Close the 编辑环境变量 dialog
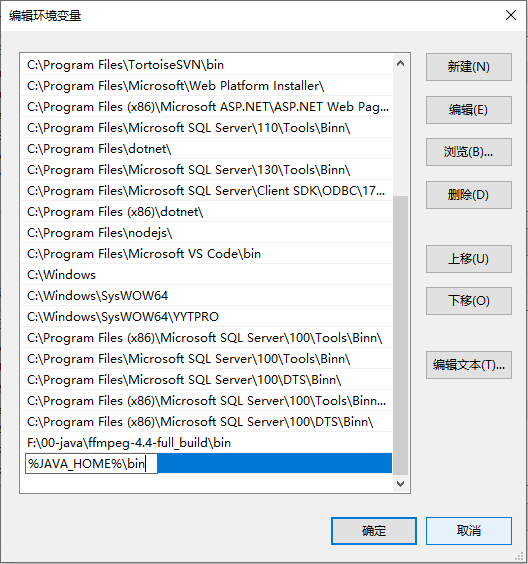This screenshot has width=528, height=564. pyautogui.click(x=511, y=15)
